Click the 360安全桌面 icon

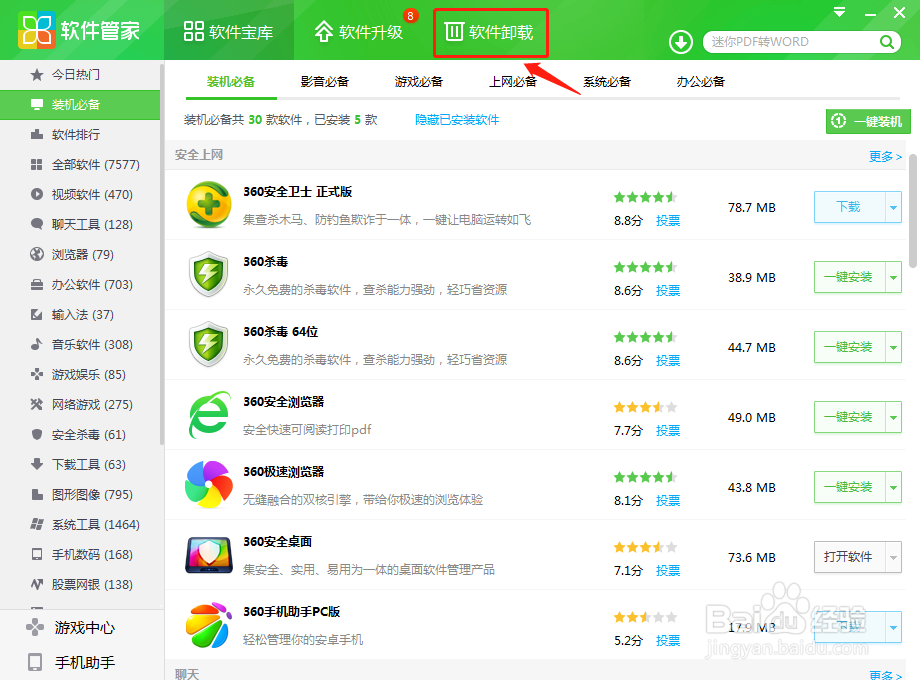[209, 554]
